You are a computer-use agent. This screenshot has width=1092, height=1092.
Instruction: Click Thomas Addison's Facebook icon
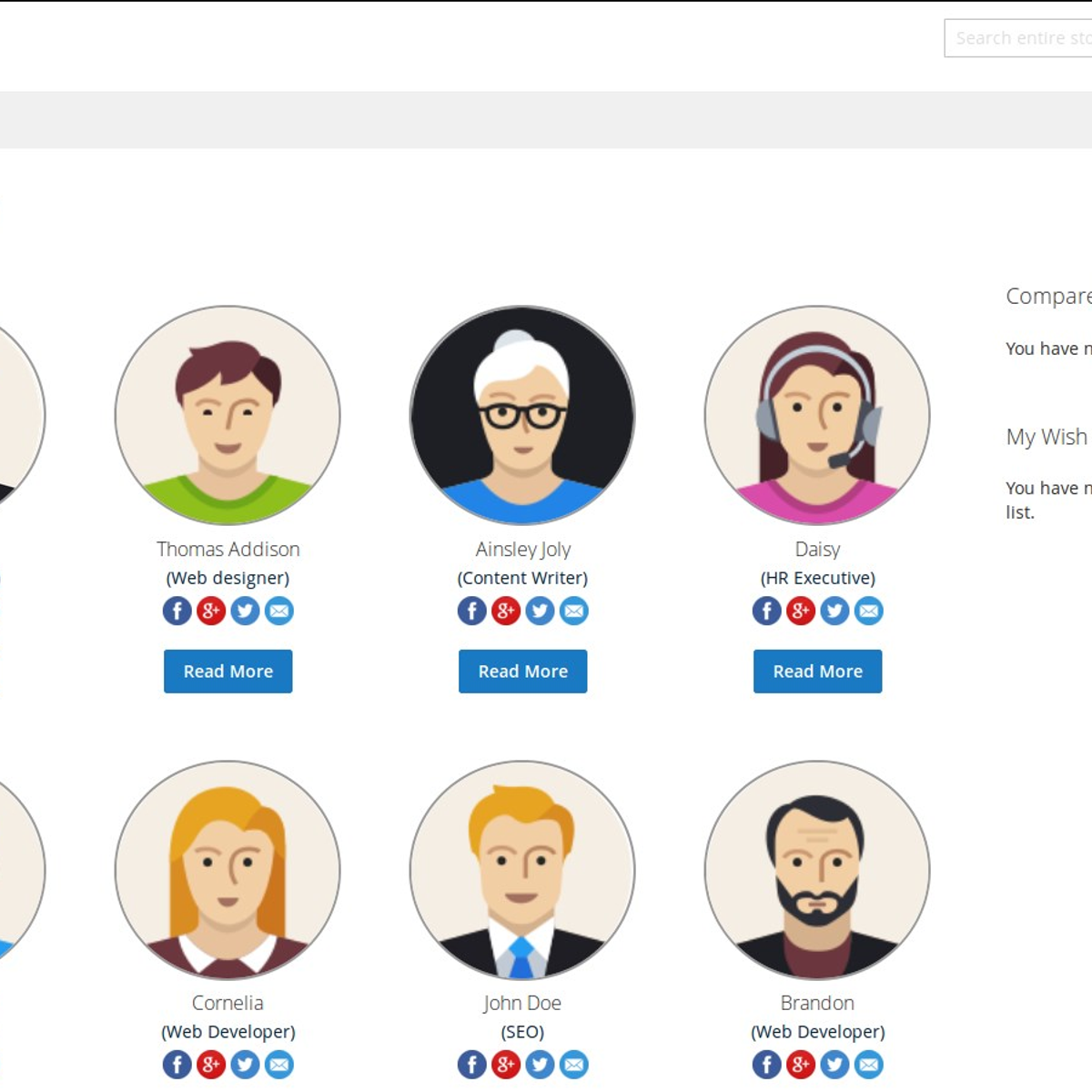177,611
